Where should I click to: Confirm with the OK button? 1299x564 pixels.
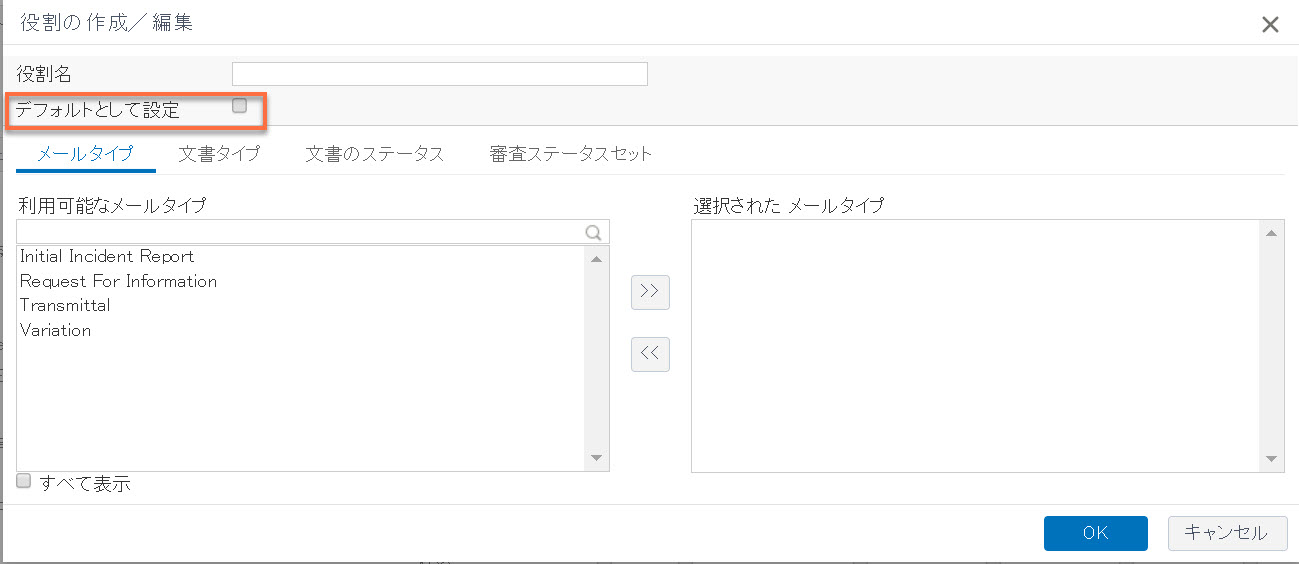(1095, 533)
